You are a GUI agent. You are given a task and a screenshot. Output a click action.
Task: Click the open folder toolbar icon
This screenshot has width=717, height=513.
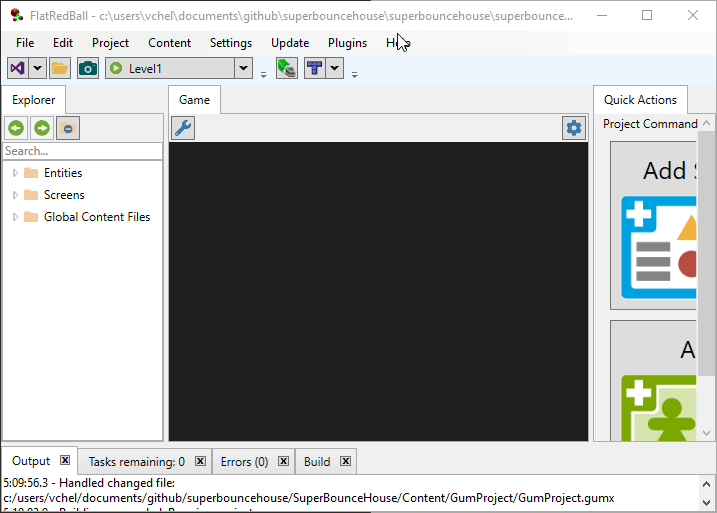(x=60, y=69)
